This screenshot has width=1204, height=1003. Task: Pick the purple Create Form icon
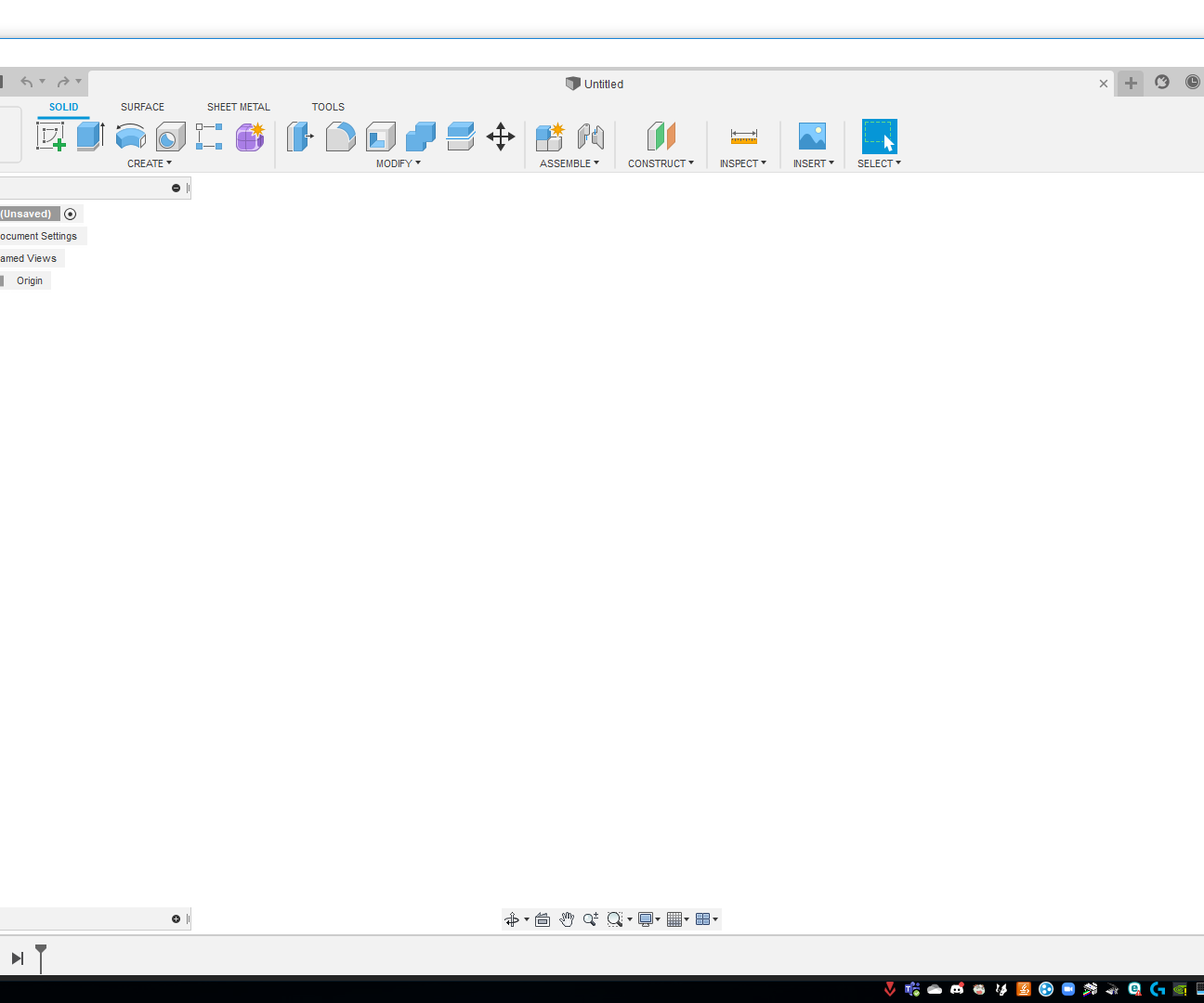250,137
